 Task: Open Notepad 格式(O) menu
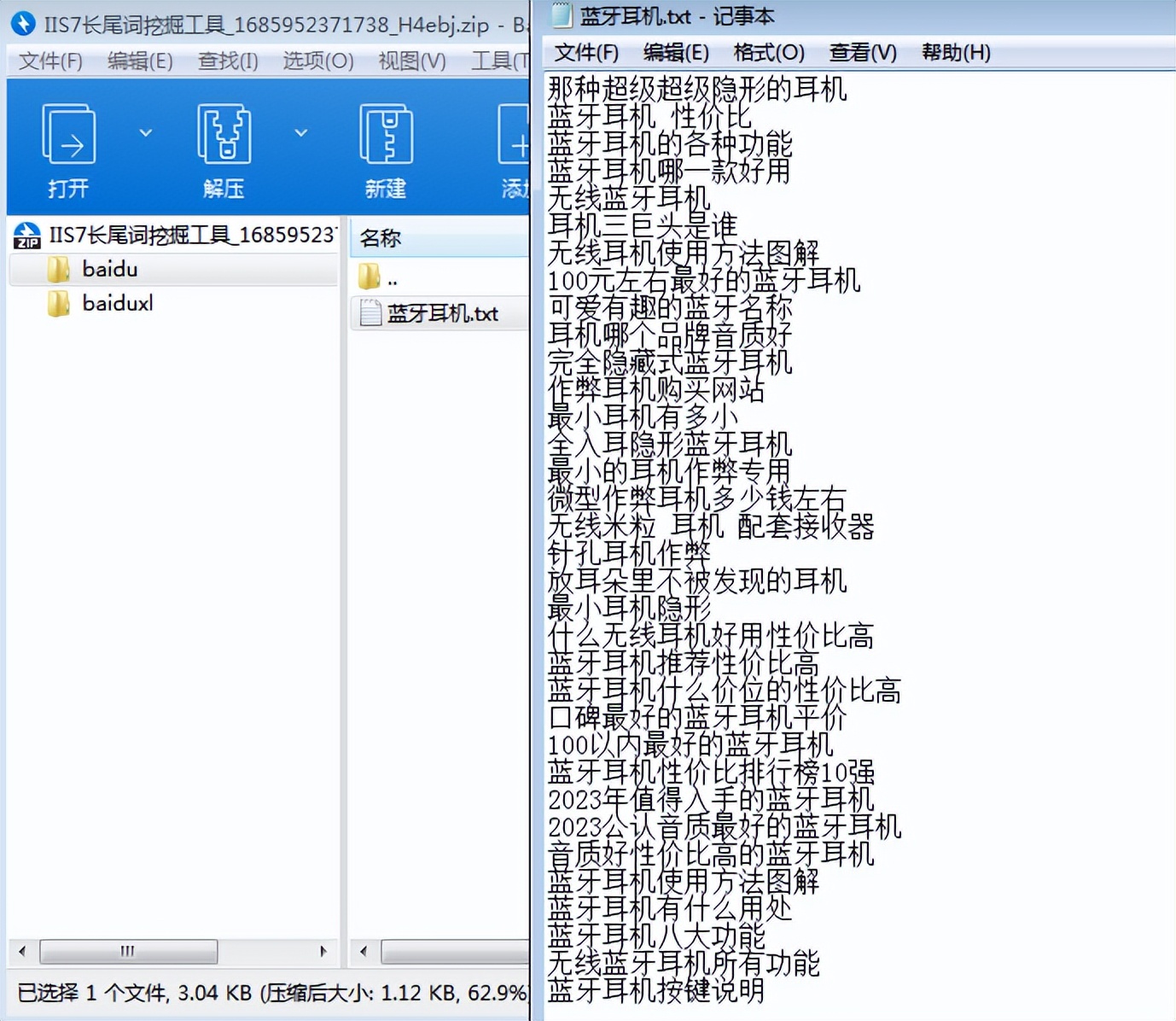pyautogui.click(x=769, y=53)
